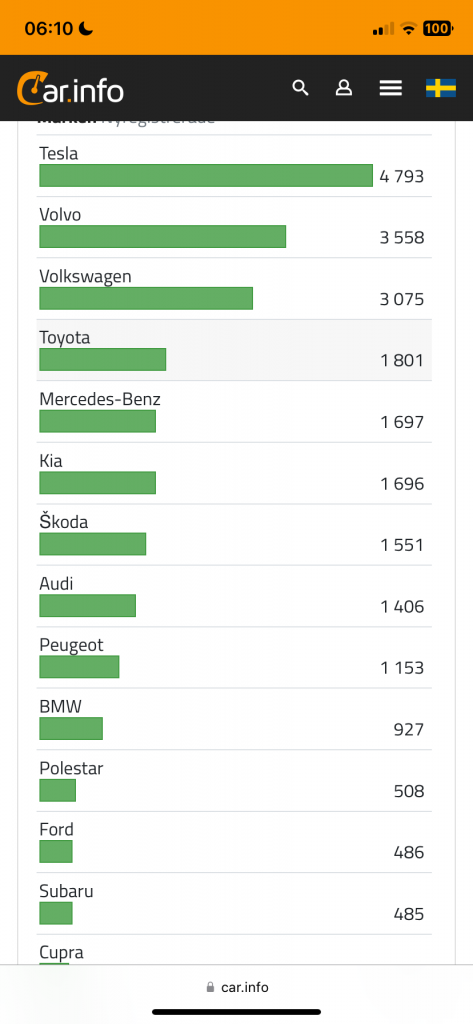Tap the battery indicator in status bar
Viewport: 473px width, 1024px height.
point(438,28)
